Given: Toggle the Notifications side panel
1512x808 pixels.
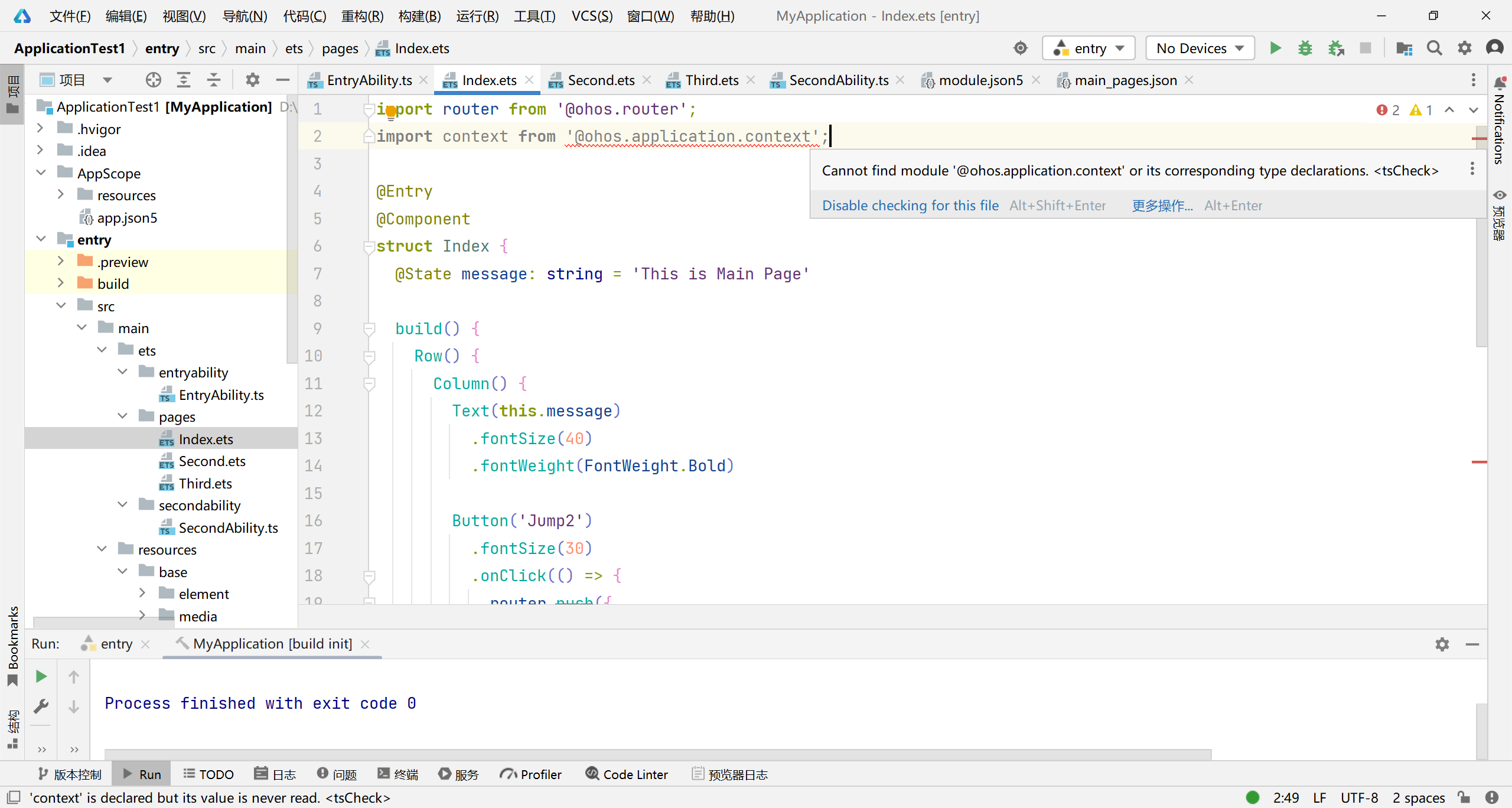Looking at the screenshot, I should pos(1499,121).
